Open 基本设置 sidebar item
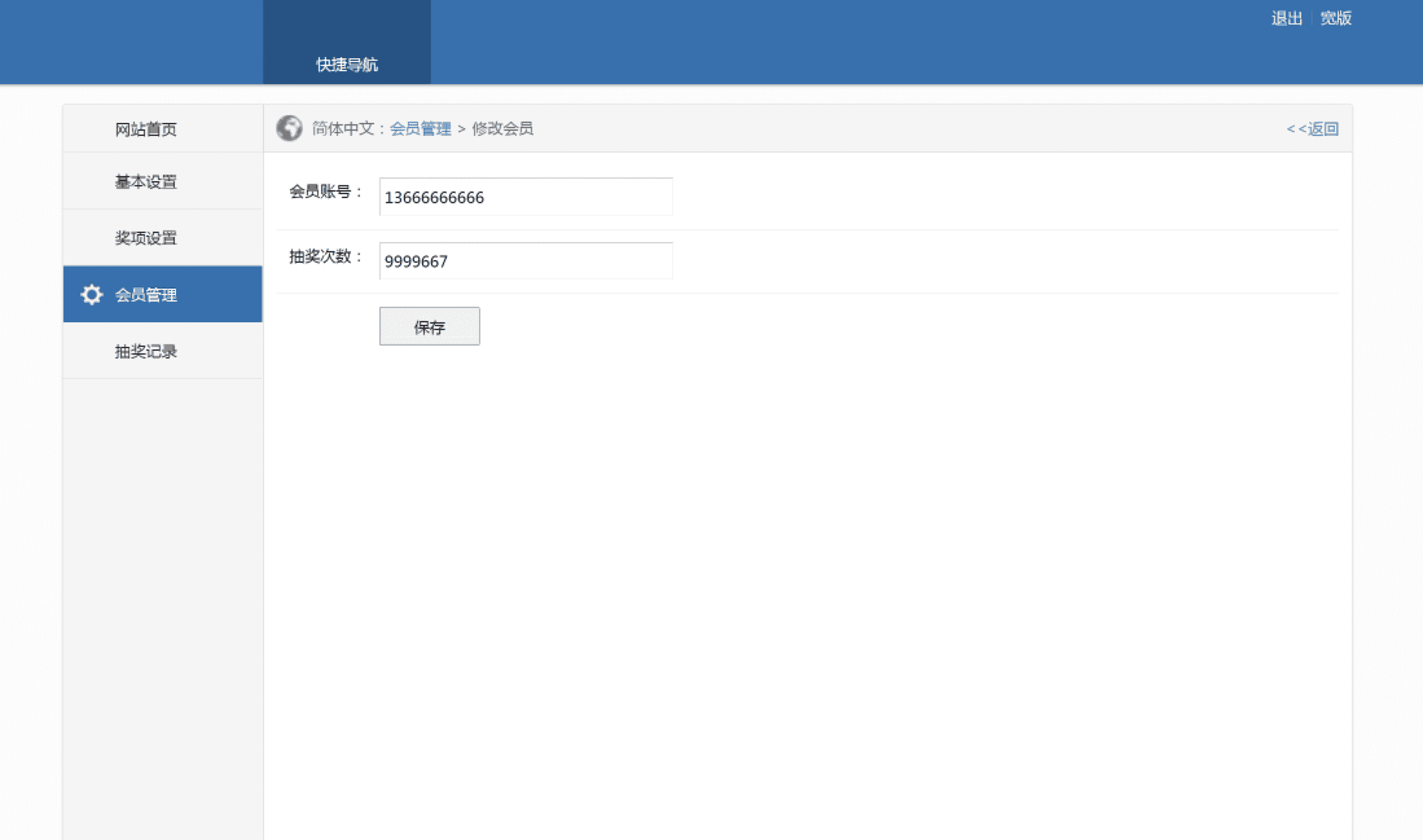This screenshot has height=840, width=1423. 146,182
